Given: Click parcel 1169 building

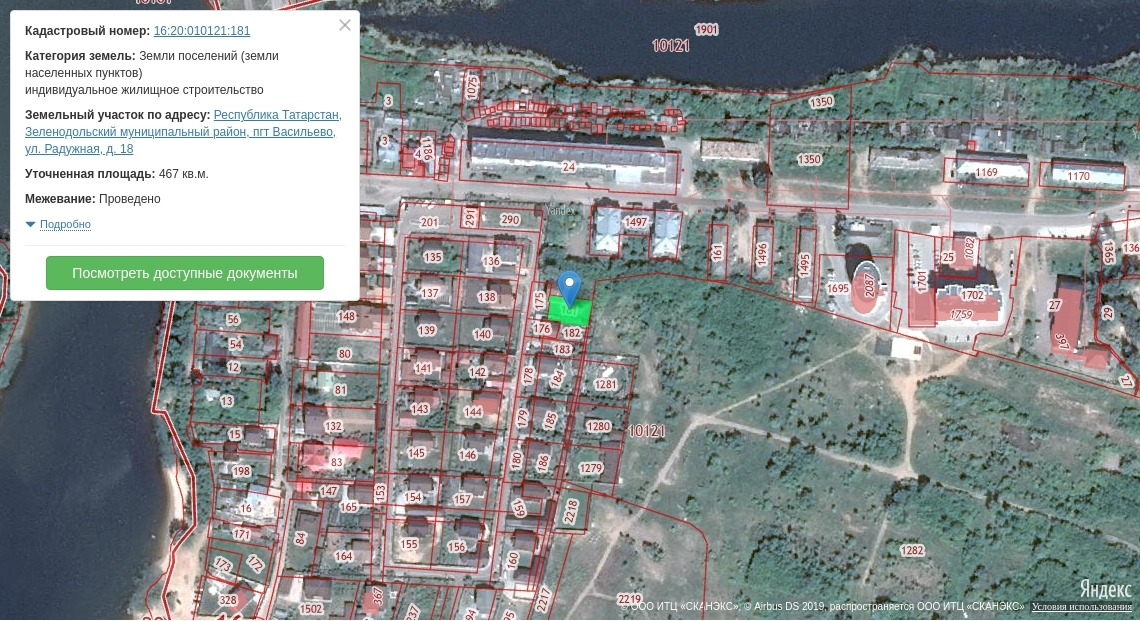Looking at the screenshot, I should tap(987, 172).
